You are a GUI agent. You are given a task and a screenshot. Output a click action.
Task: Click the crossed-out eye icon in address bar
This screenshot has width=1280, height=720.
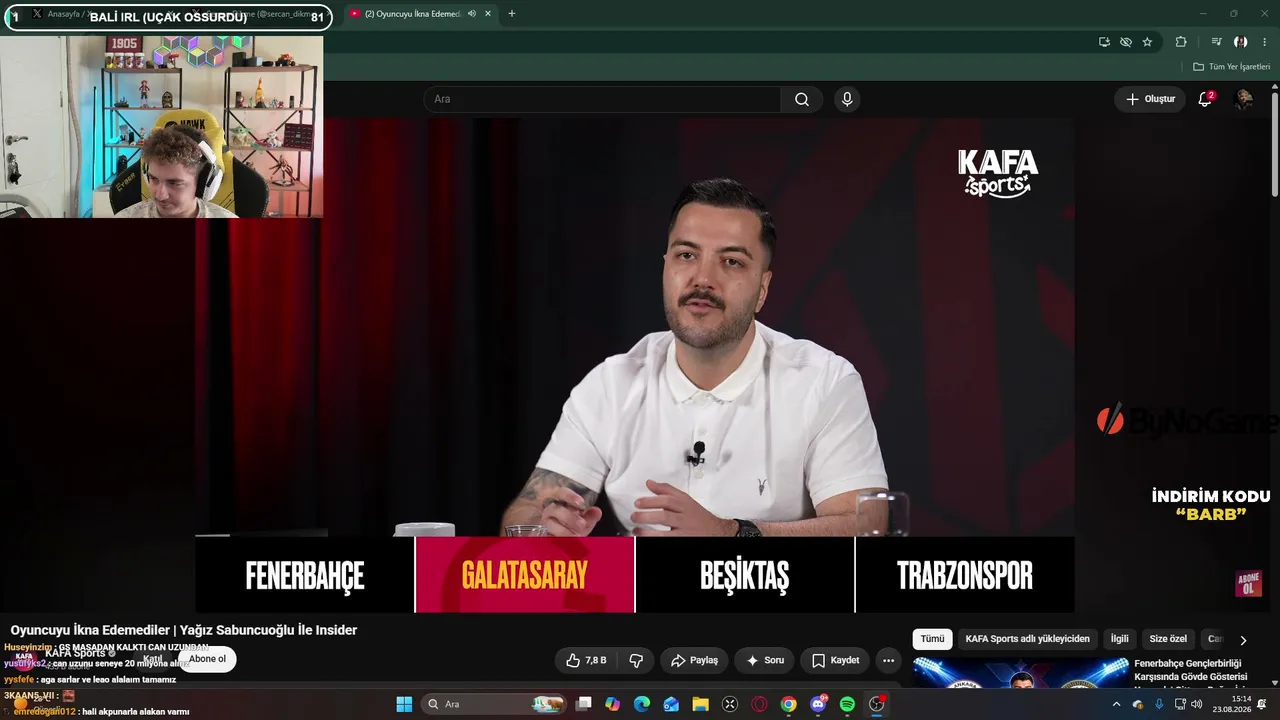tap(1126, 42)
